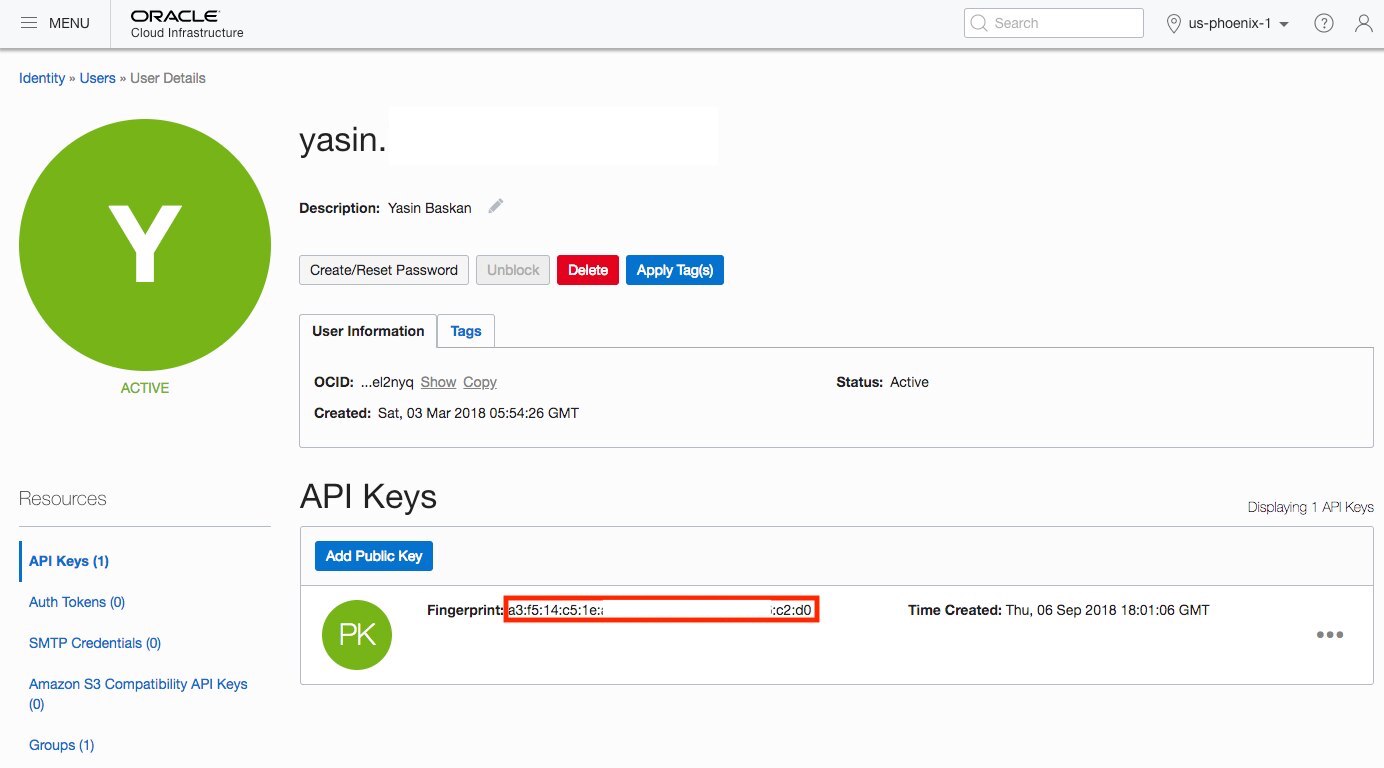The width and height of the screenshot is (1384, 768).
Task: Open Auth Tokens (0) in Resources
Action: click(77, 602)
